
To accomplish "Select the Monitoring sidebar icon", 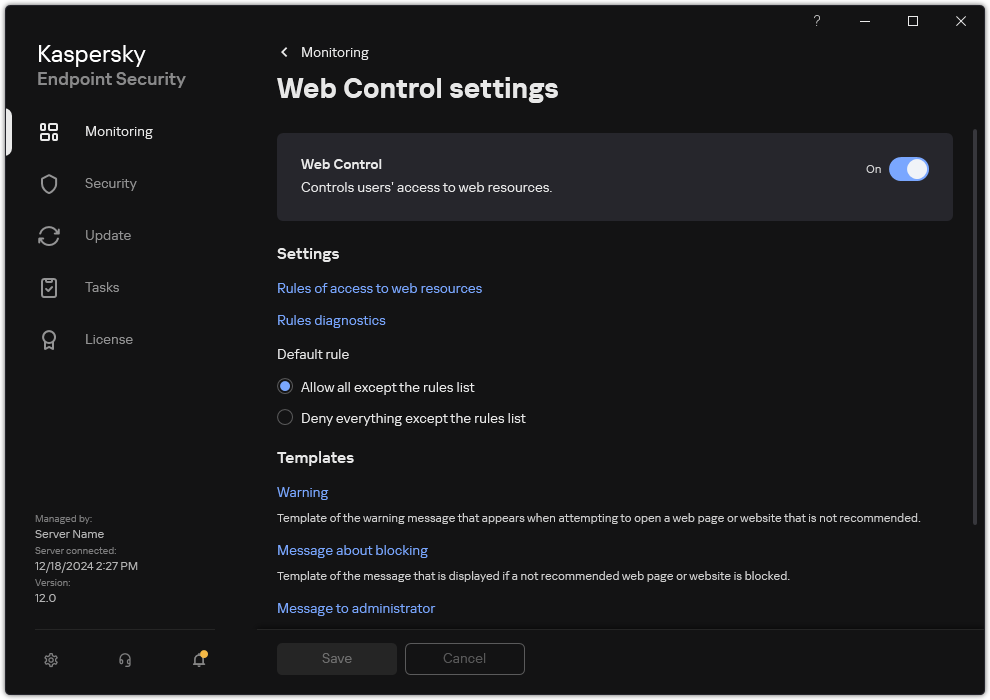I will tap(49, 131).
